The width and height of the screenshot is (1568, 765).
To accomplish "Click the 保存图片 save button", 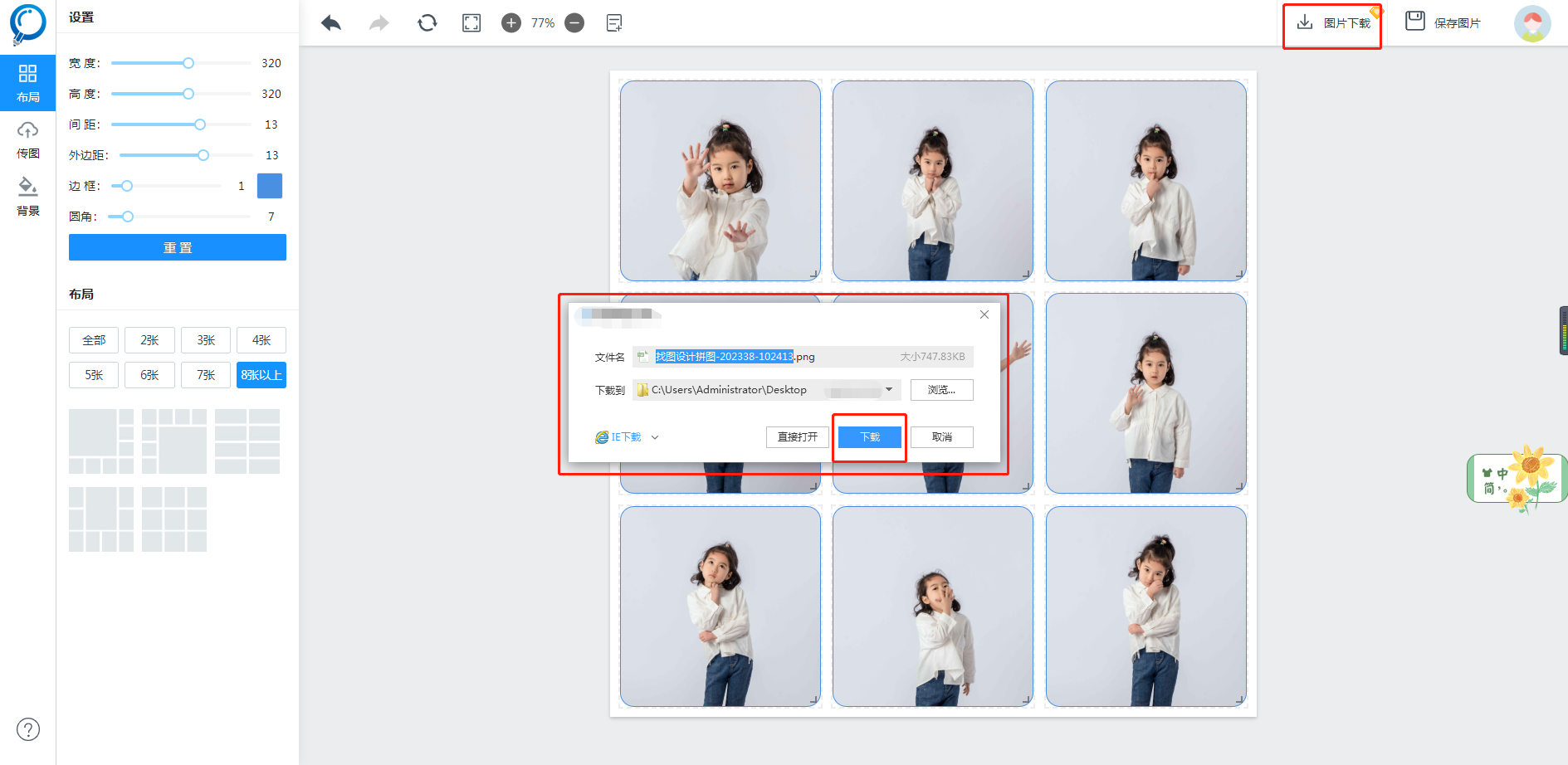I will pos(1443,22).
